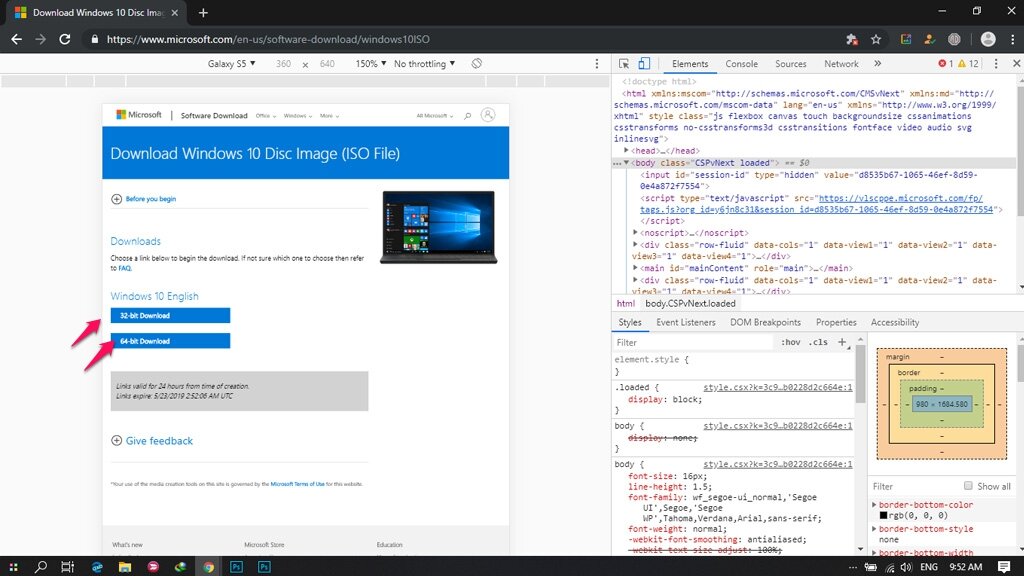Click the computed Filter input

click(914, 486)
